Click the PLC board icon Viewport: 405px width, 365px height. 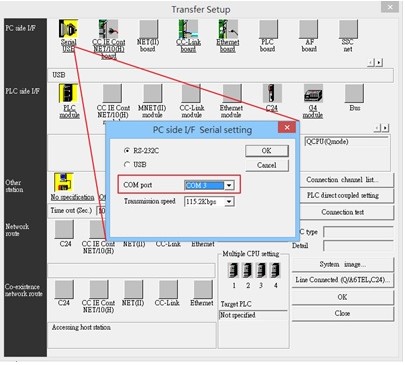(268, 29)
